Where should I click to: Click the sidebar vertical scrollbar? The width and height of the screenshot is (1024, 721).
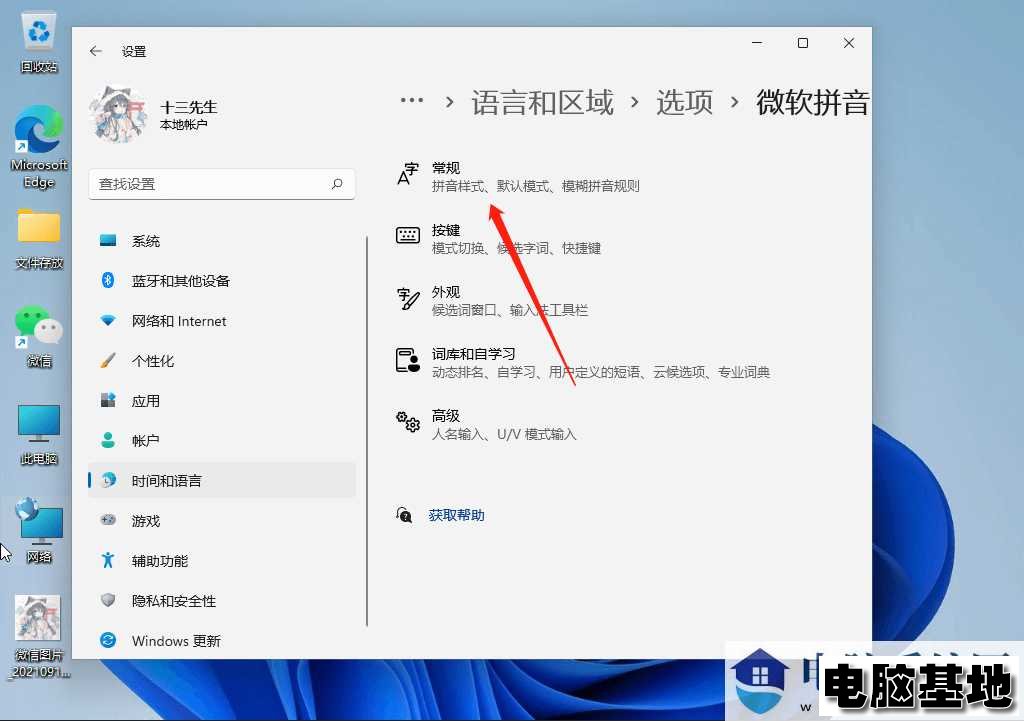[367, 431]
